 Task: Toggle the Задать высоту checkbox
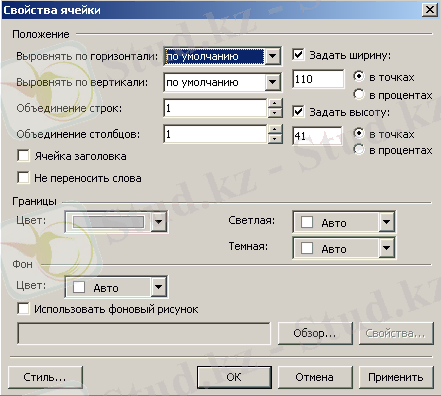pos(298,111)
